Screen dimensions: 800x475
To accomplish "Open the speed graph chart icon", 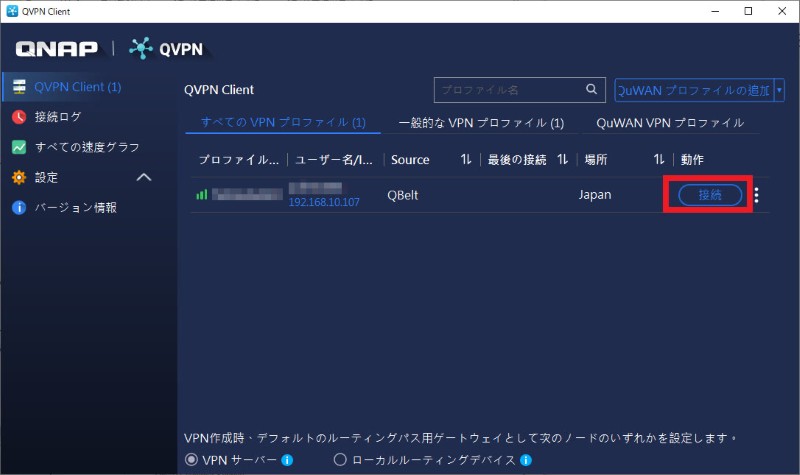I will coord(19,147).
